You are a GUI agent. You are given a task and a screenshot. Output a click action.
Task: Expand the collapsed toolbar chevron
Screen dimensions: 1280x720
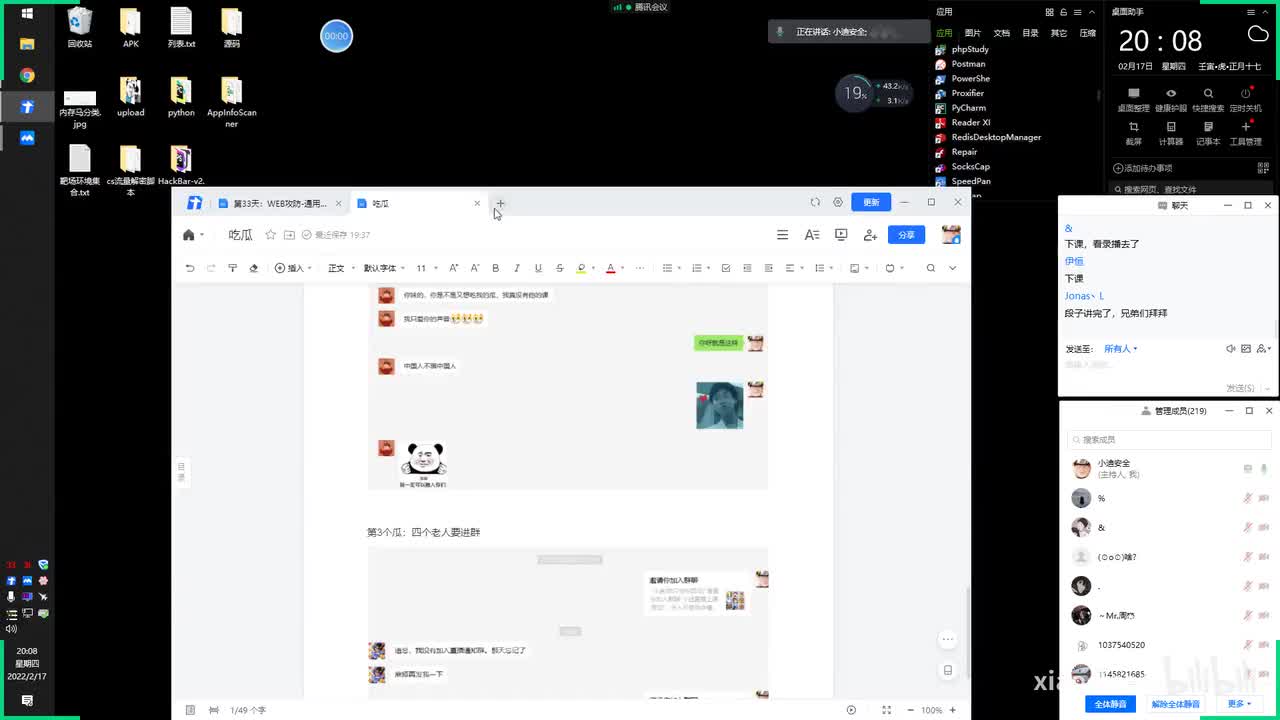[952, 268]
